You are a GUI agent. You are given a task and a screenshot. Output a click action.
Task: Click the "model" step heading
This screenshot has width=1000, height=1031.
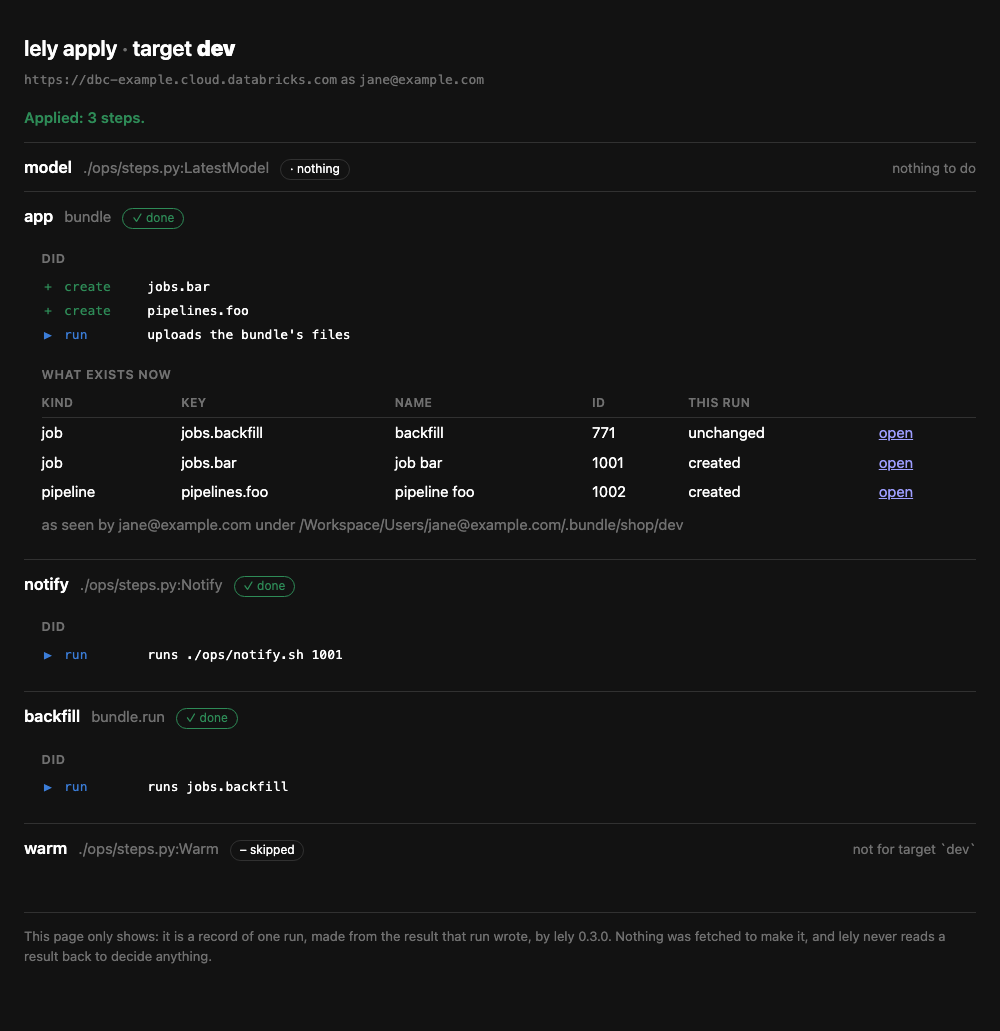pos(48,168)
